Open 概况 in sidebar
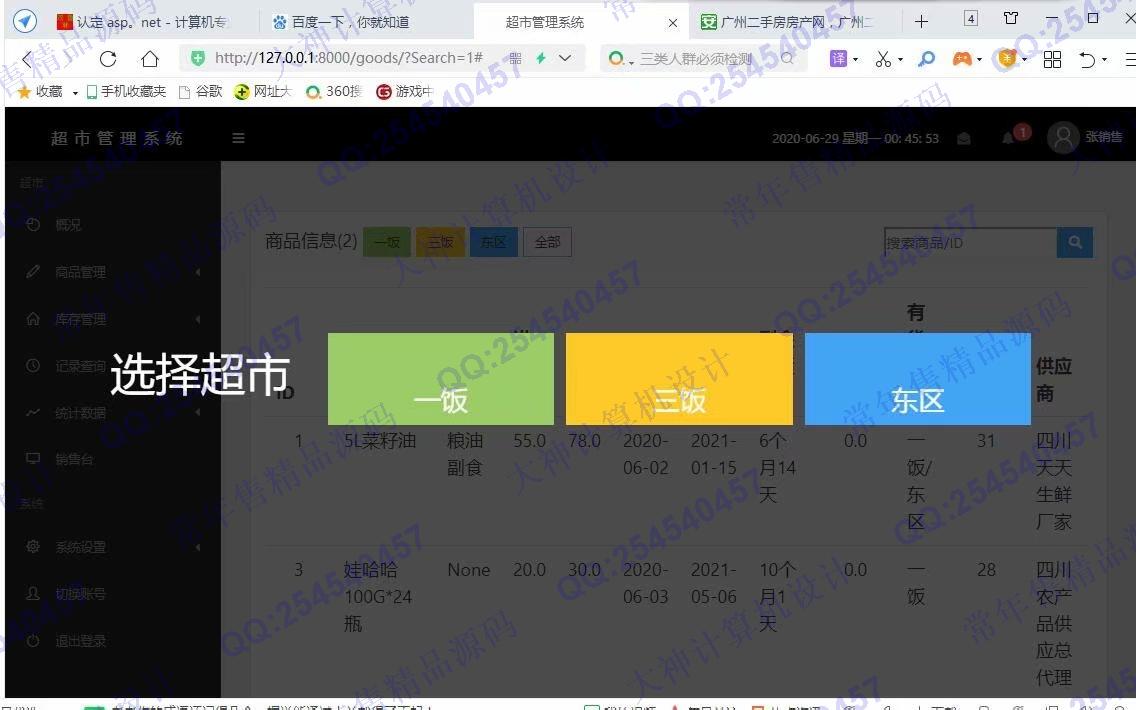Image resolution: width=1136 pixels, height=710 pixels. click(x=112, y=225)
